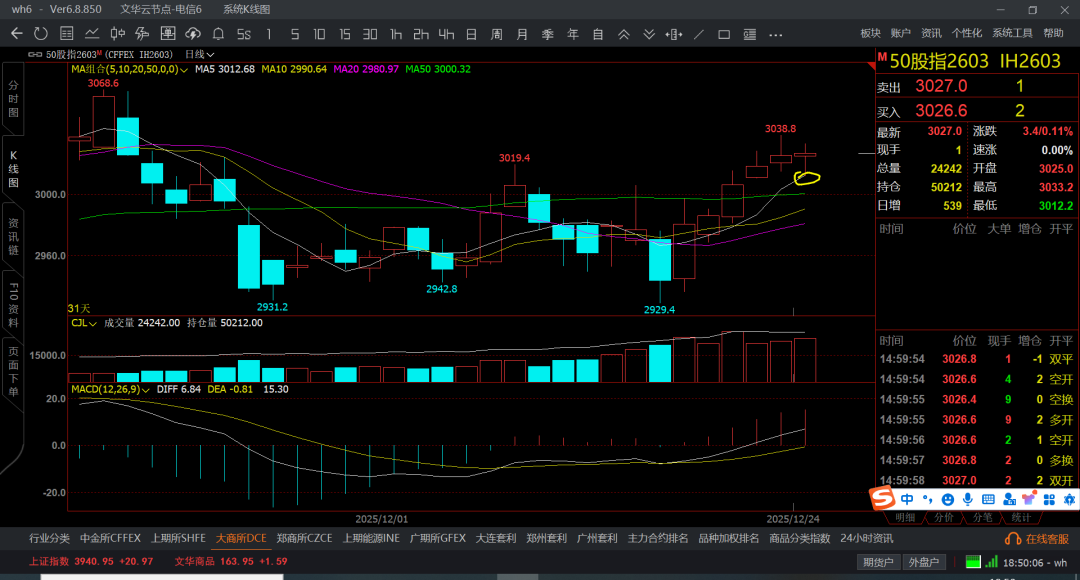Open the 资讯 menu

[931, 33]
